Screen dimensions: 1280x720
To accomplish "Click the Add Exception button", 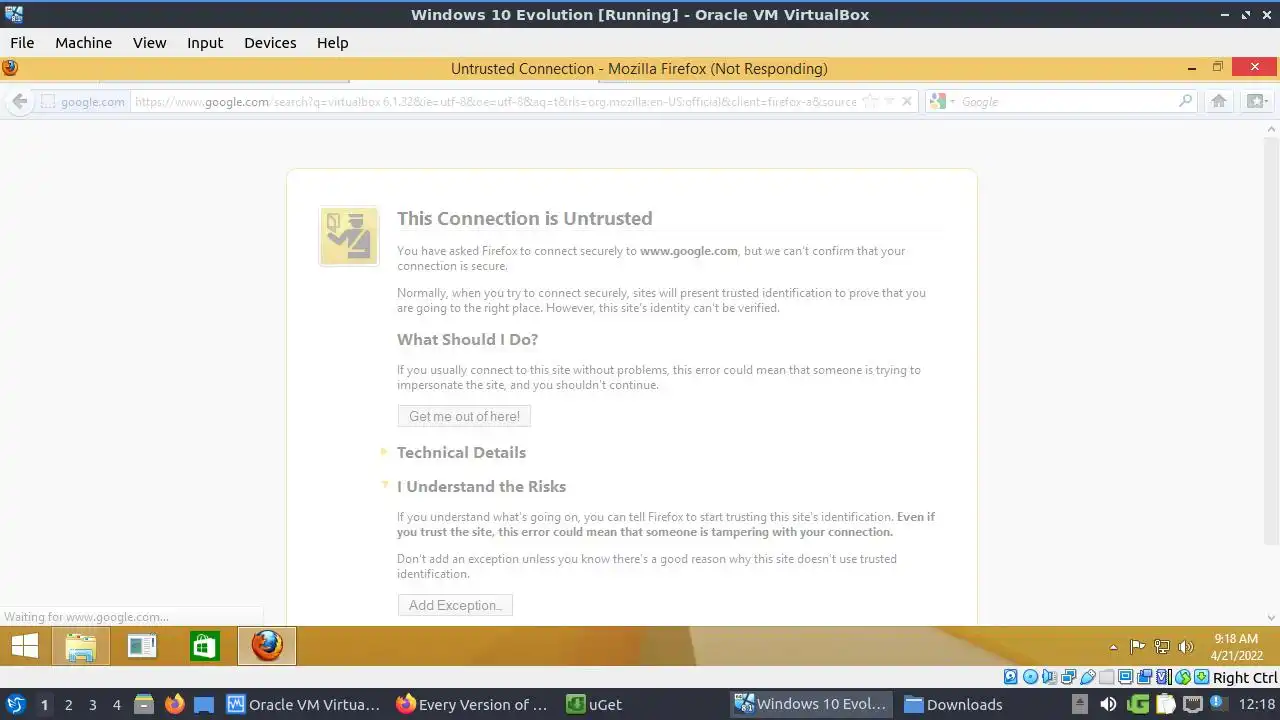I will (455, 605).
